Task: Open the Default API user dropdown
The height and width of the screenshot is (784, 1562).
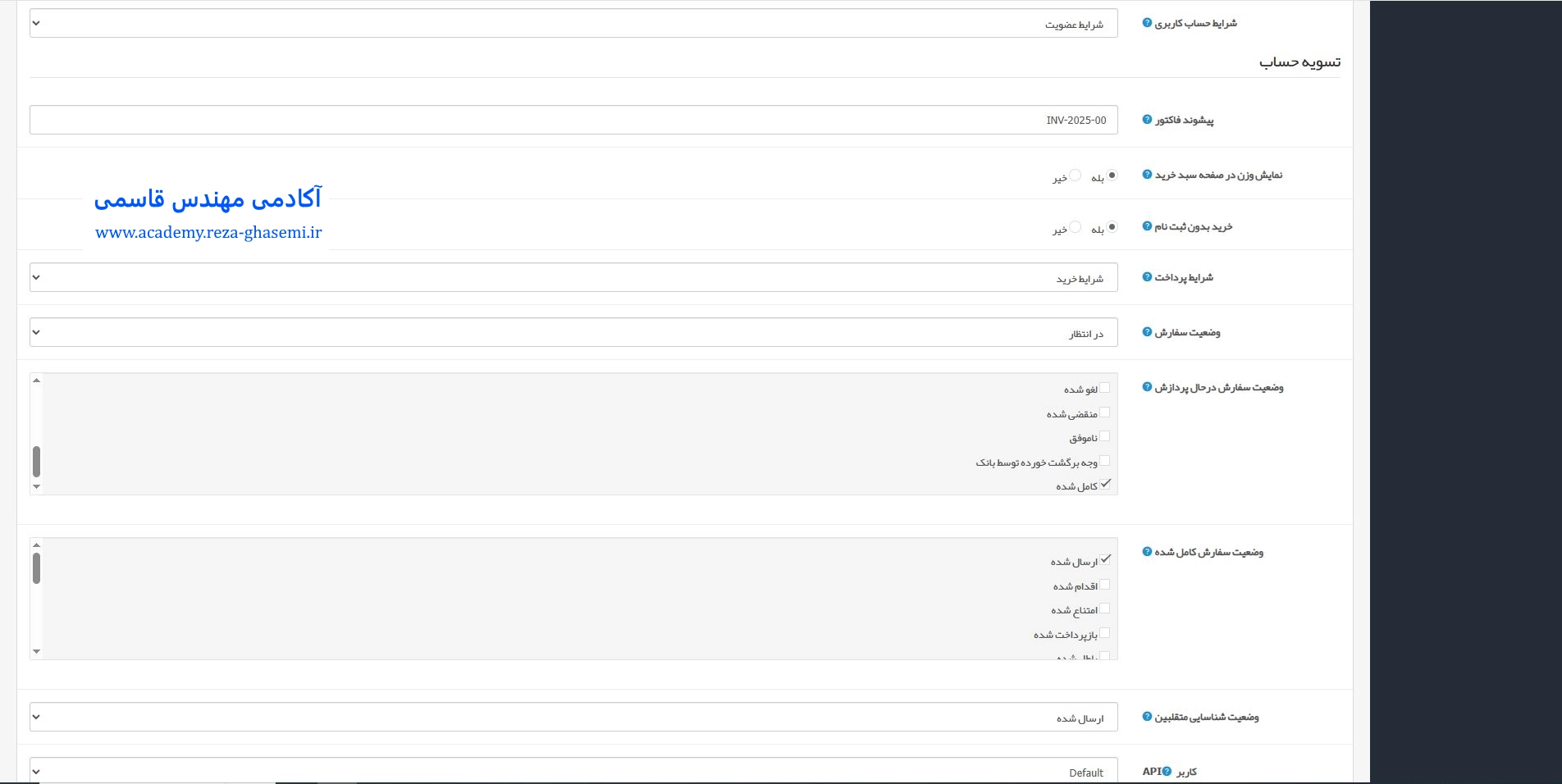Action: coord(573,771)
